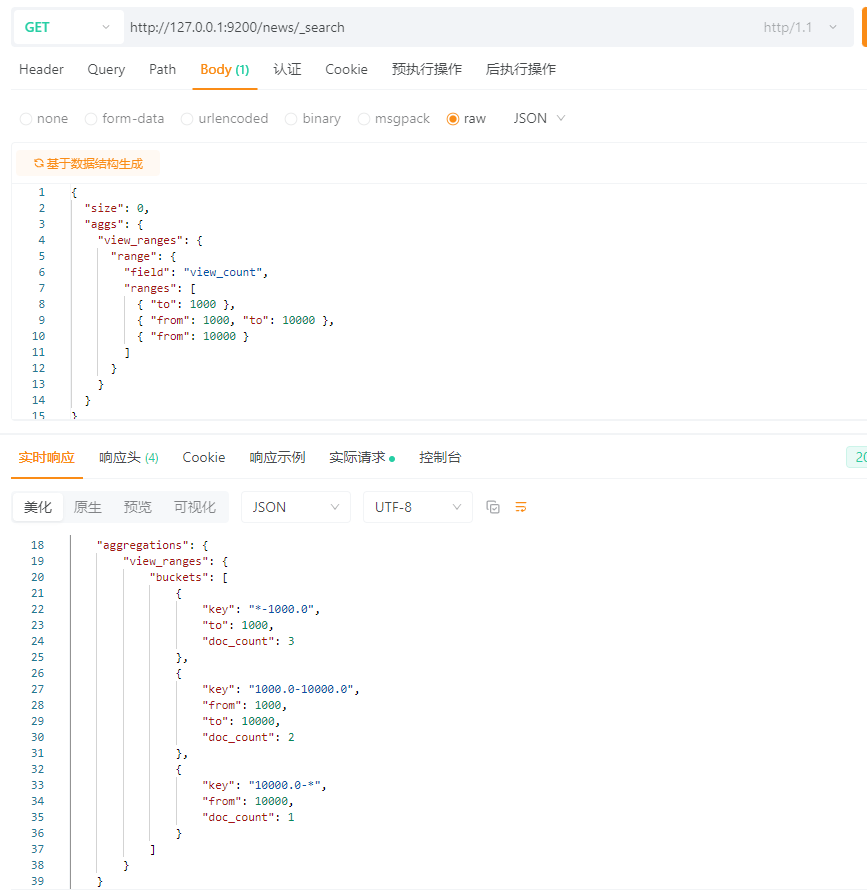Click the 基于数据结构生成 button
This screenshot has height=890, width=867.
pyautogui.click(x=88, y=163)
